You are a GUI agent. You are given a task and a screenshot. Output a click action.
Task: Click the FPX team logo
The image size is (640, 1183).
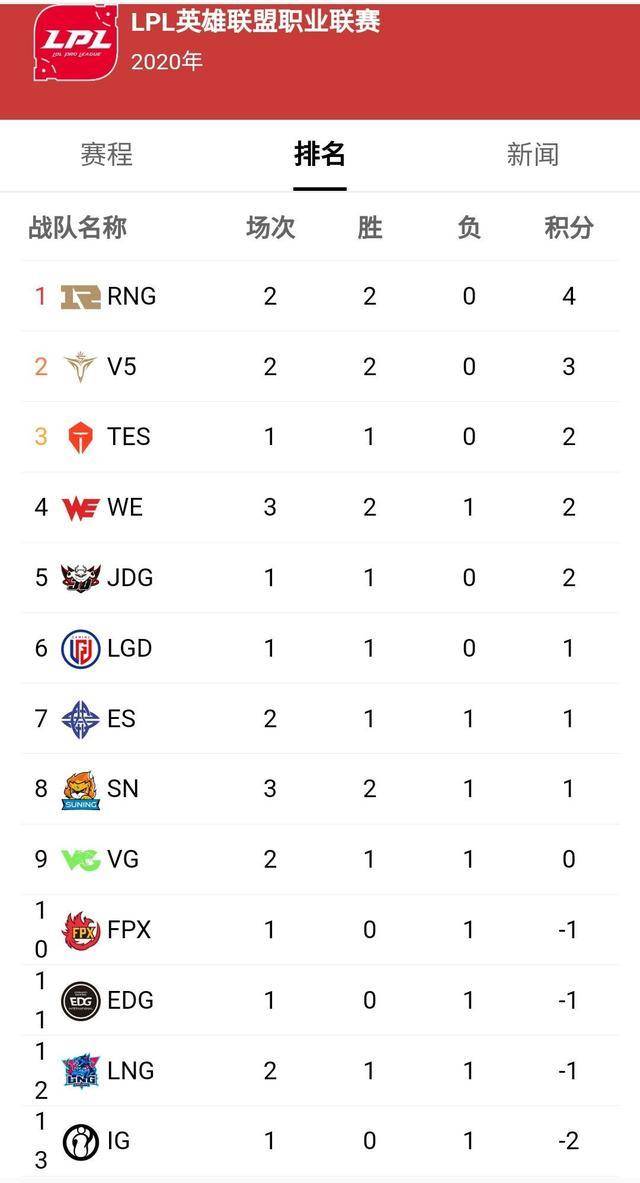click(80, 931)
